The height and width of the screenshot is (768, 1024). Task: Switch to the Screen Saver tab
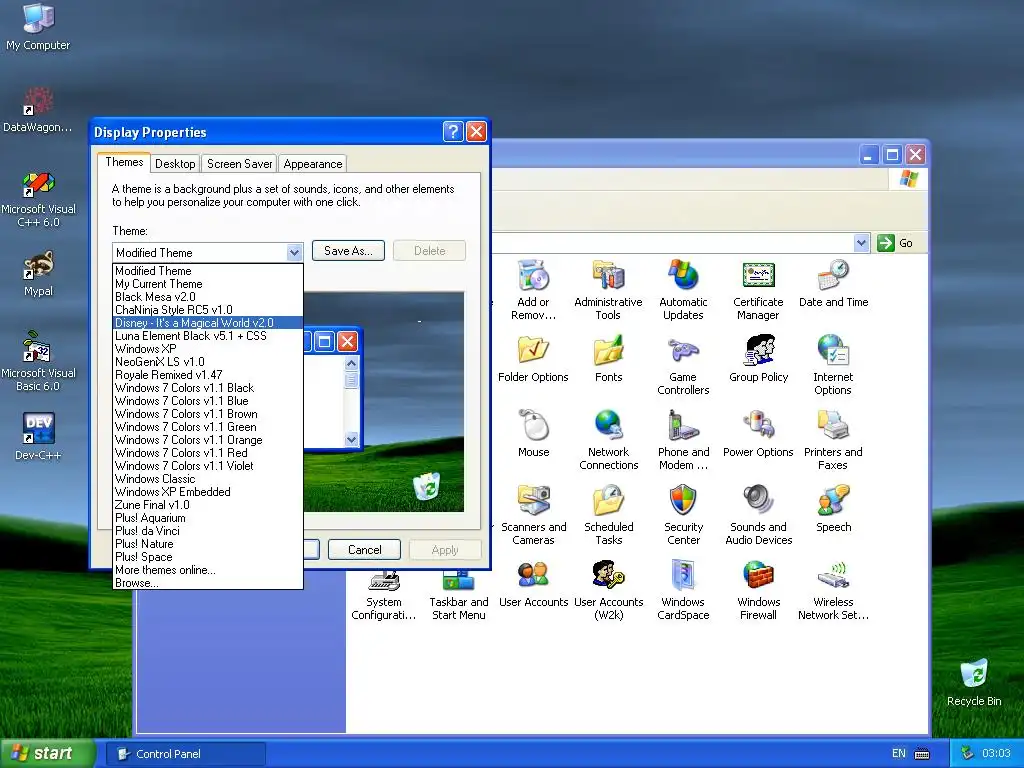click(240, 164)
